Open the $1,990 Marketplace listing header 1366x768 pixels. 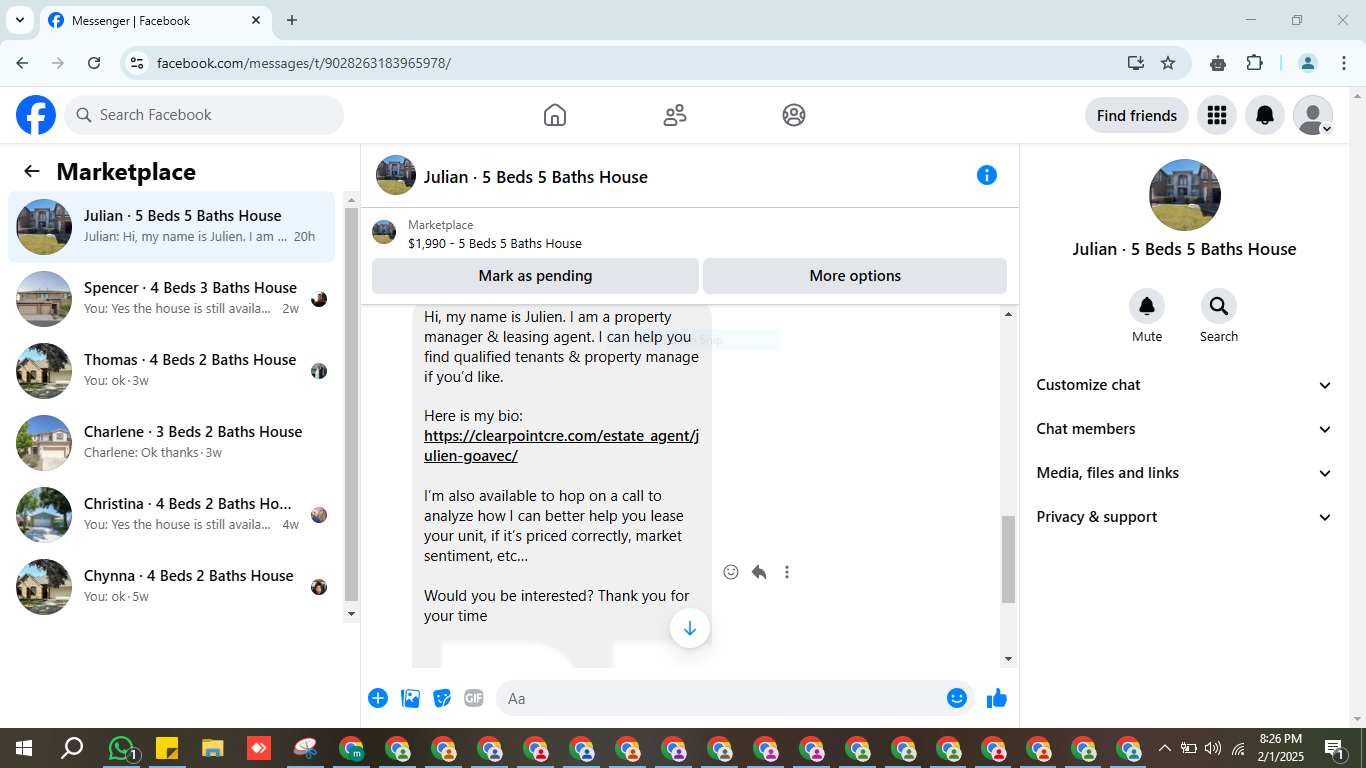tap(690, 234)
